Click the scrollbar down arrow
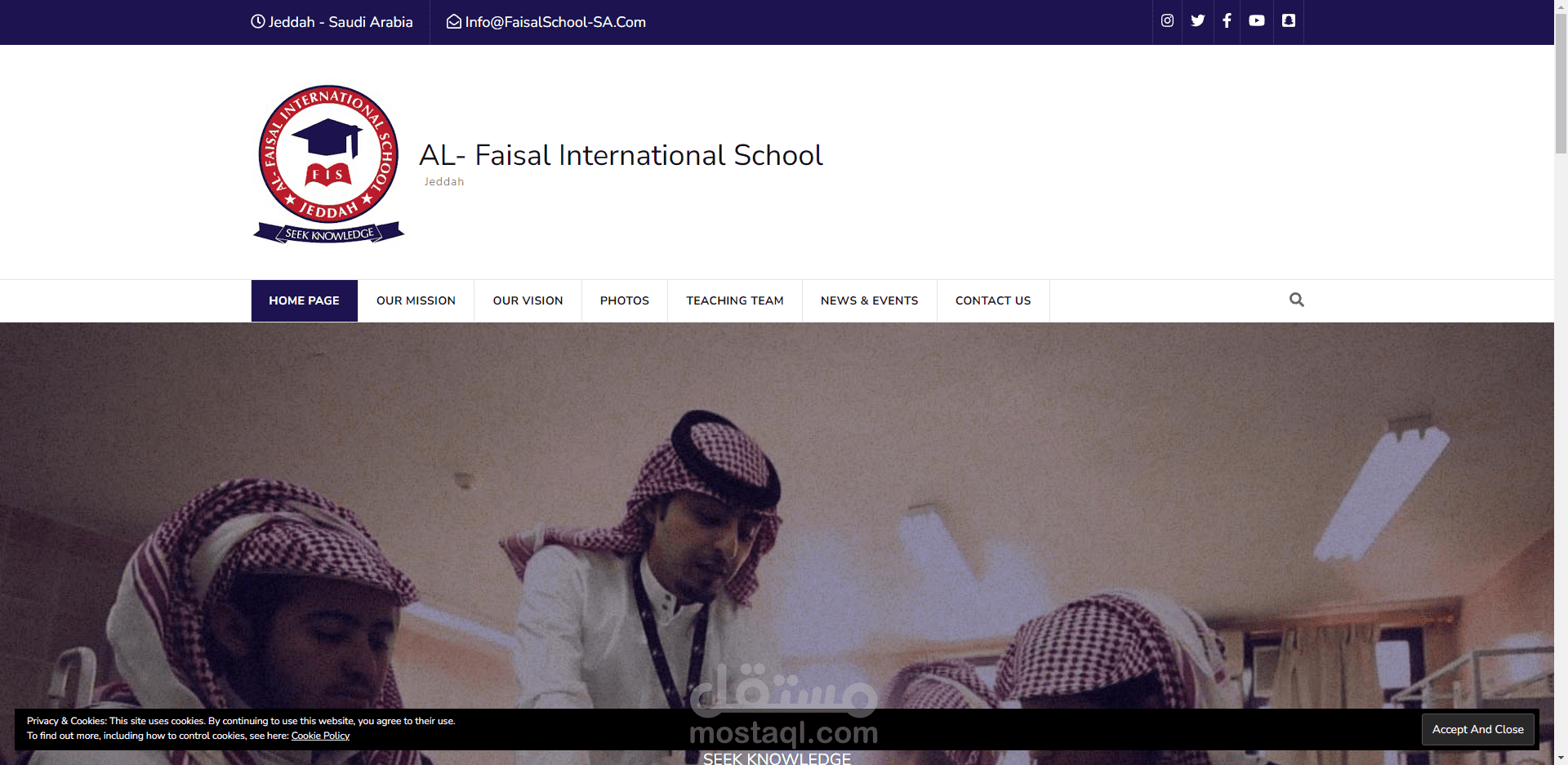The width and height of the screenshot is (1568, 765). (x=1561, y=758)
